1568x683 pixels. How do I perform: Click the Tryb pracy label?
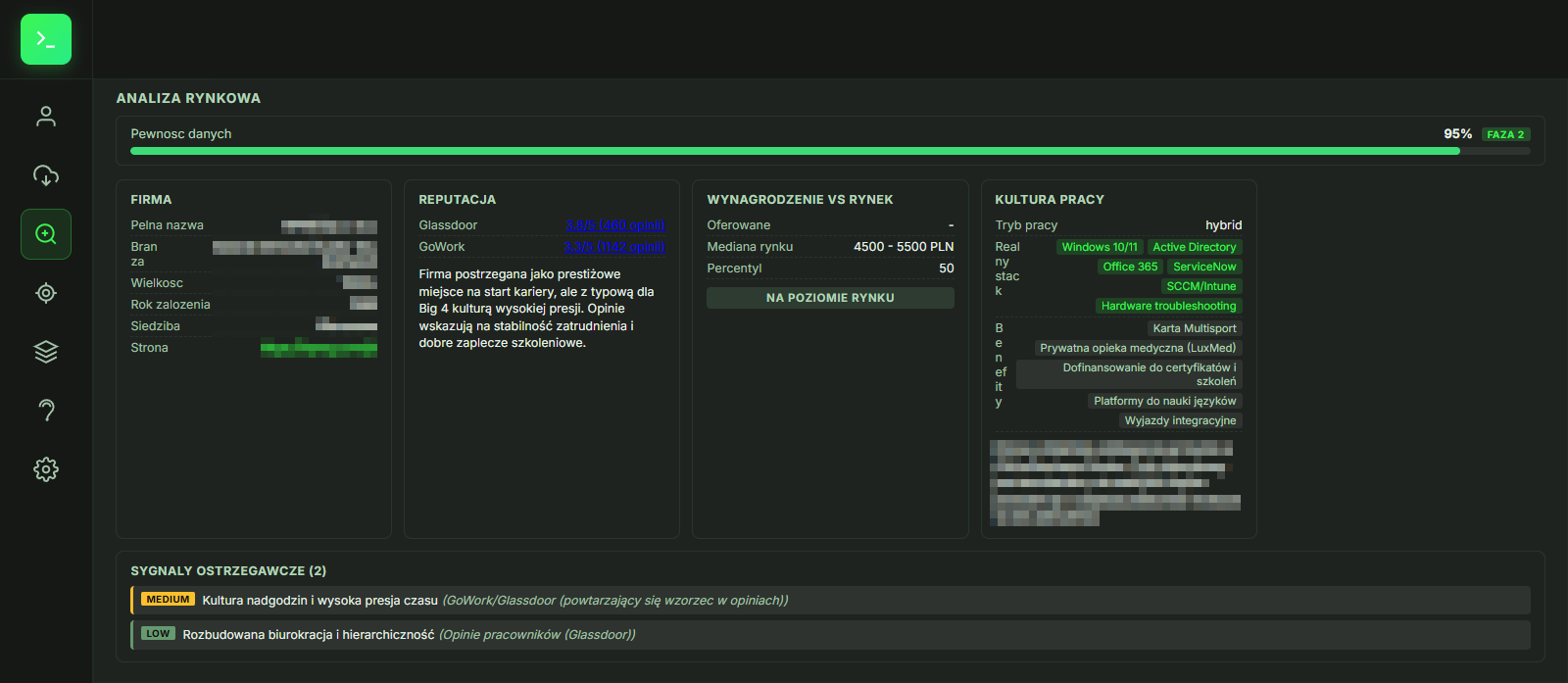(1026, 225)
